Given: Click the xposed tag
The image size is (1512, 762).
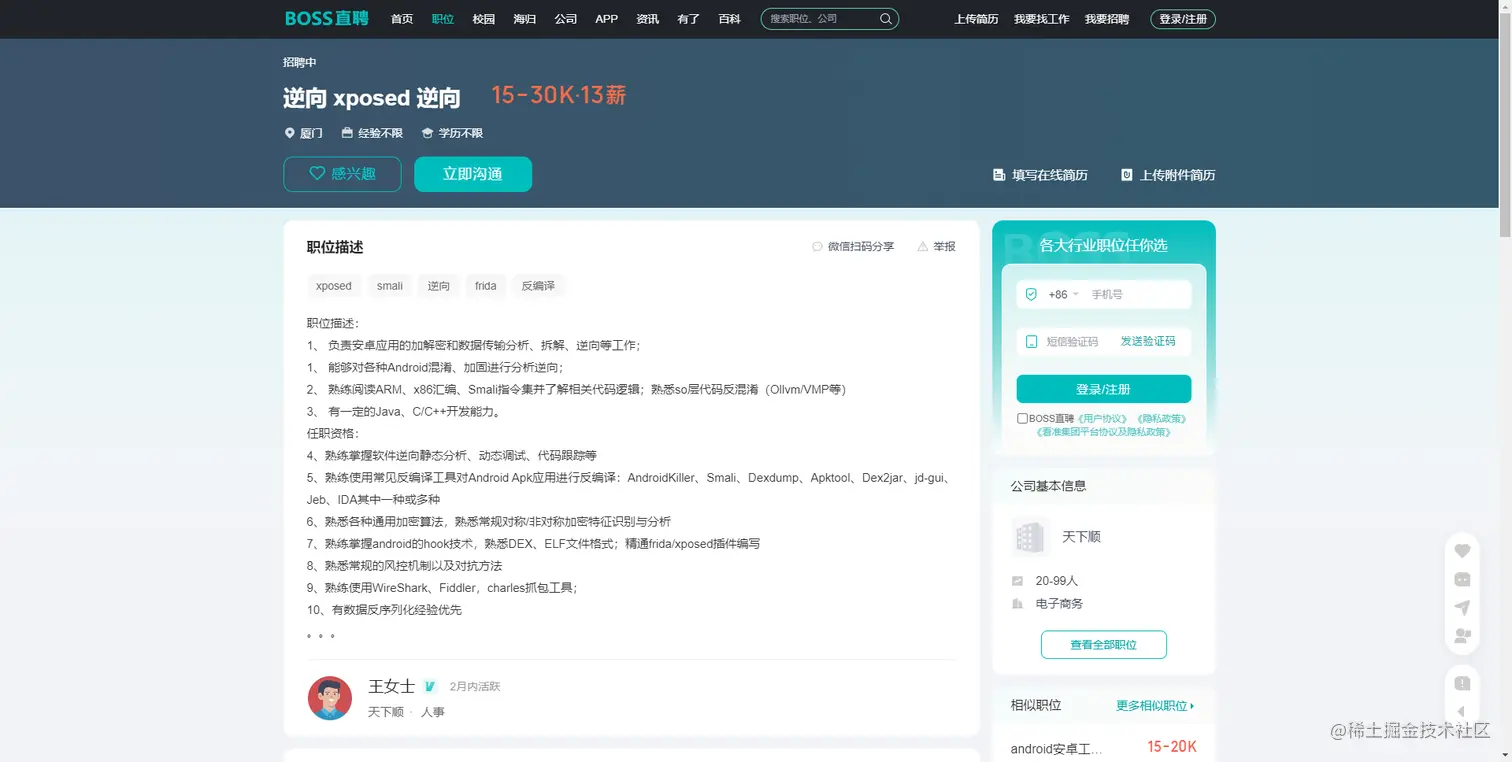Looking at the screenshot, I should pos(334,286).
